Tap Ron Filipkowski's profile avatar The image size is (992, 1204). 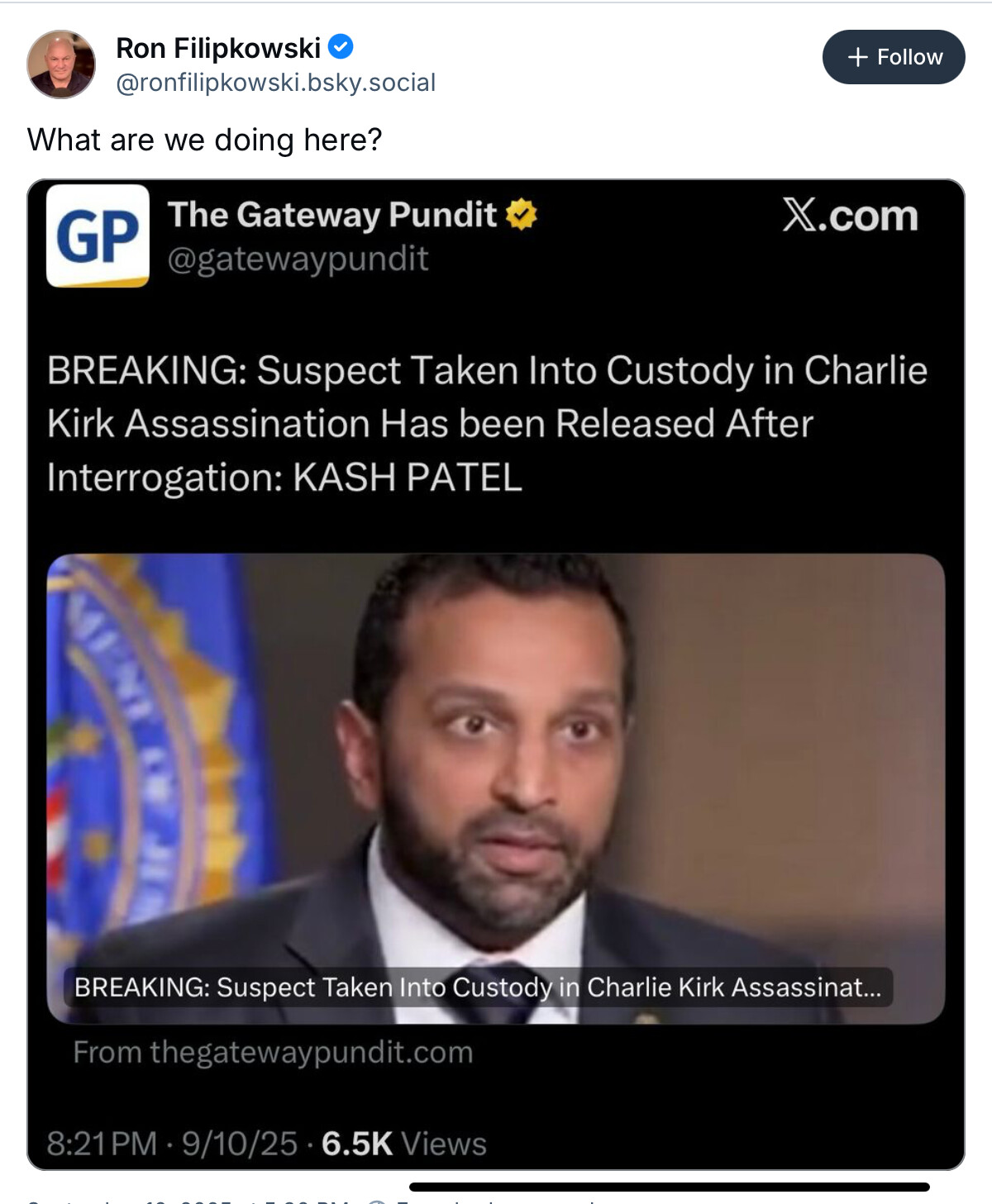(61, 64)
